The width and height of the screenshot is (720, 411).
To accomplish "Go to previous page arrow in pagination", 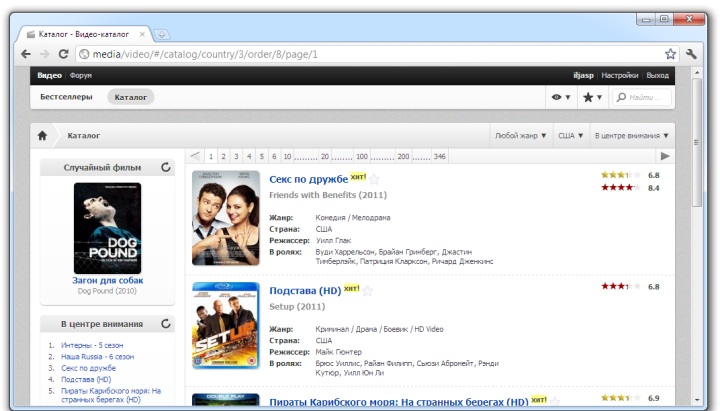I will 195,156.
